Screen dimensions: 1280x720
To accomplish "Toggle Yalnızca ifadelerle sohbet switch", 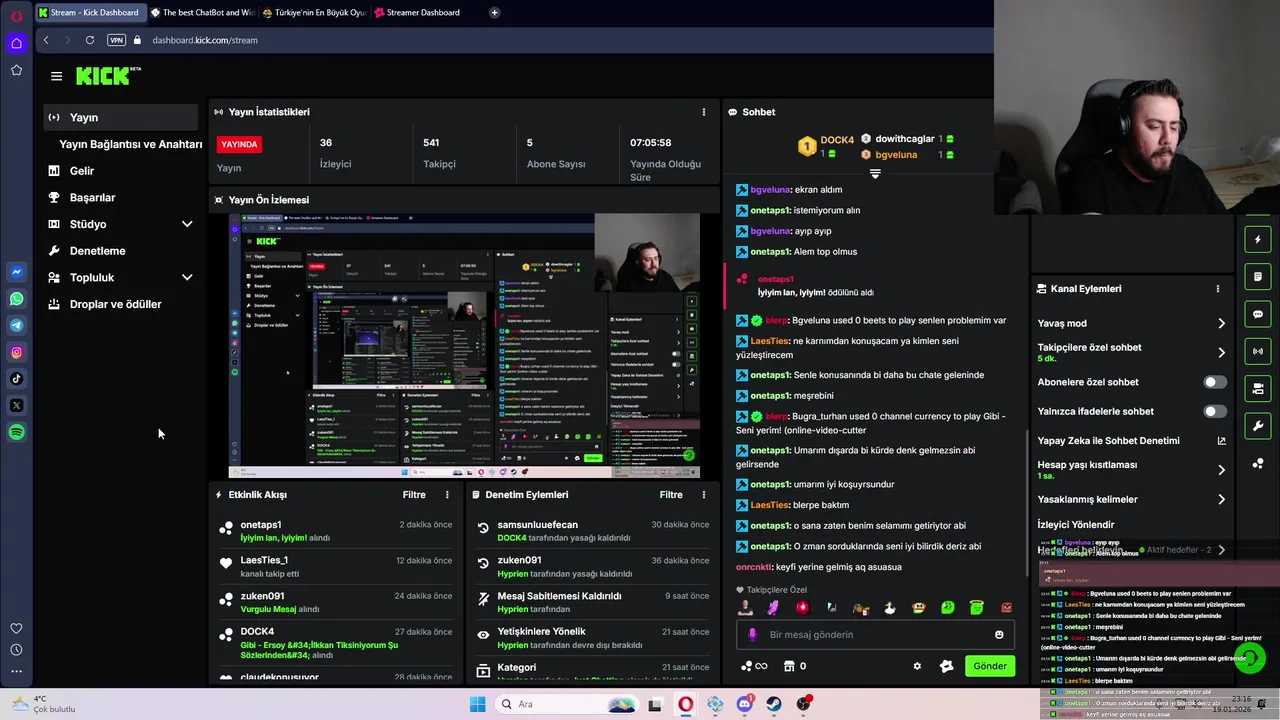I will (1214, 411).
